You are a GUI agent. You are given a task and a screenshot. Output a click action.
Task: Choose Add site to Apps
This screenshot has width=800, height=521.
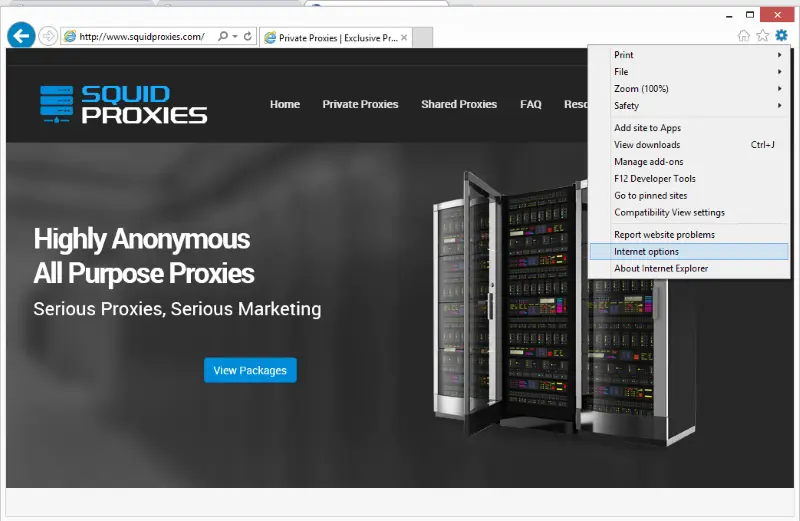689,128
